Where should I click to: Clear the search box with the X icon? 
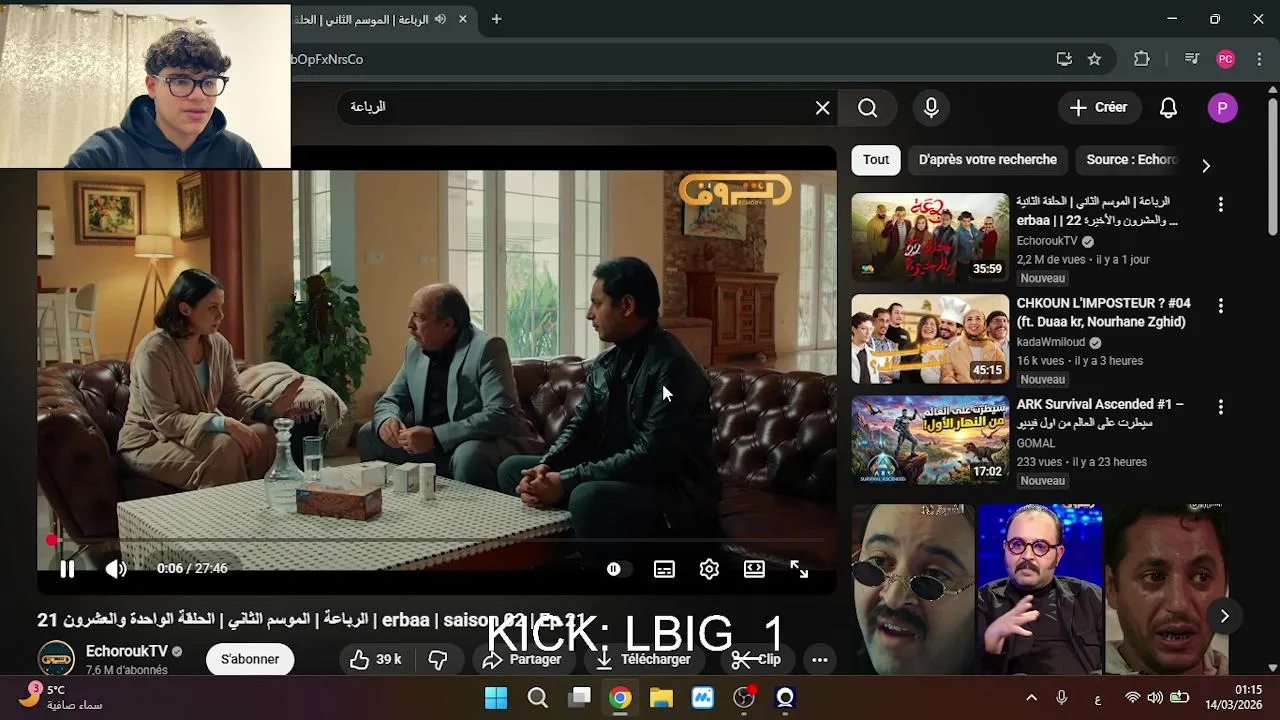[822, 108]
